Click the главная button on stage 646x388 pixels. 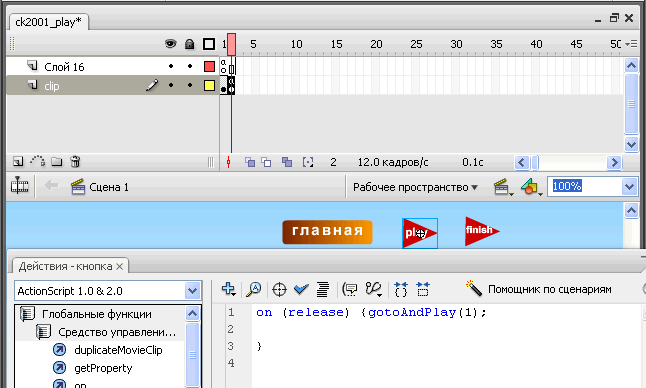327,232
